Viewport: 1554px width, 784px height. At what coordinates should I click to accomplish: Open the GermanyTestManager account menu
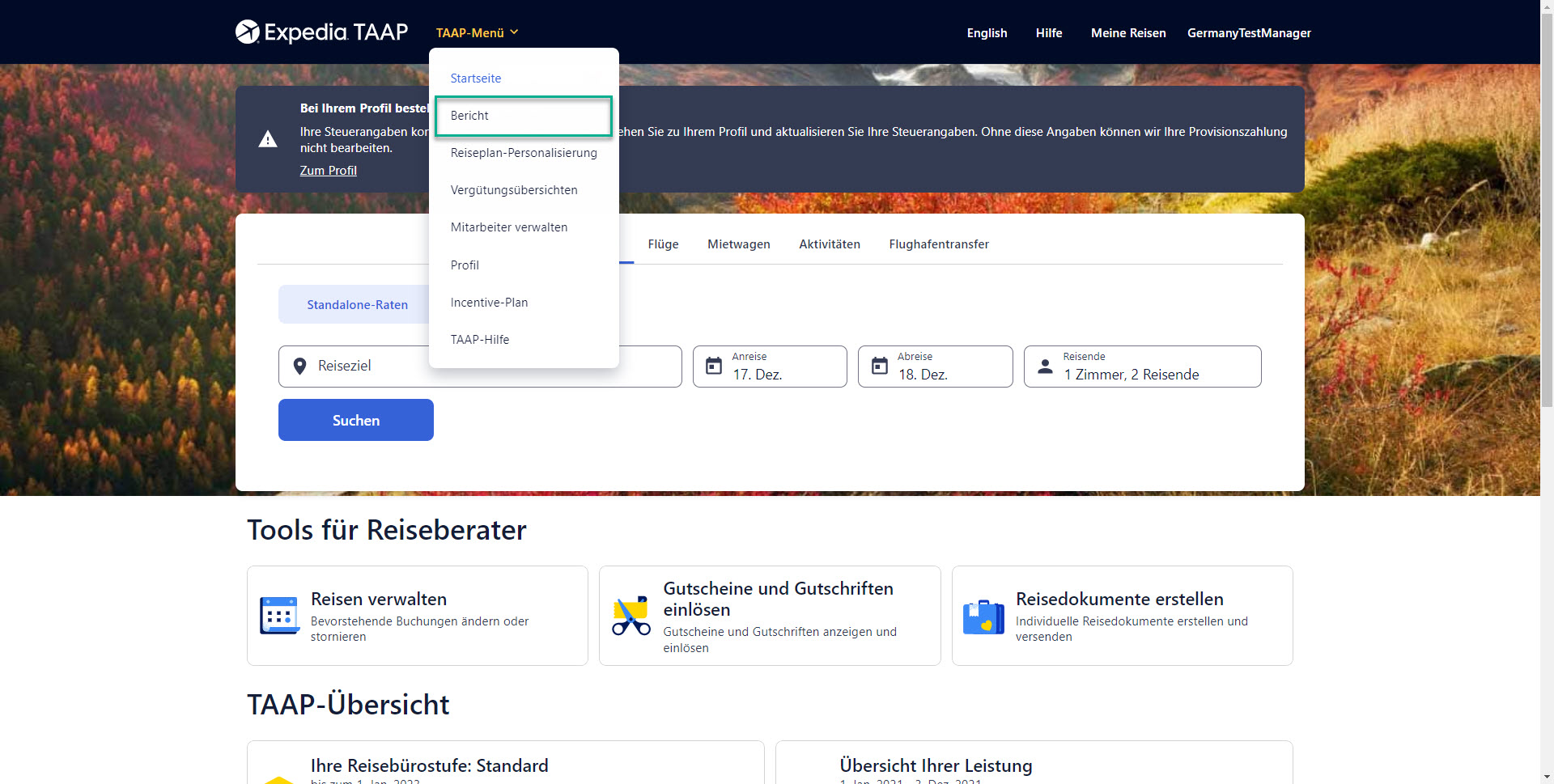1249,33
